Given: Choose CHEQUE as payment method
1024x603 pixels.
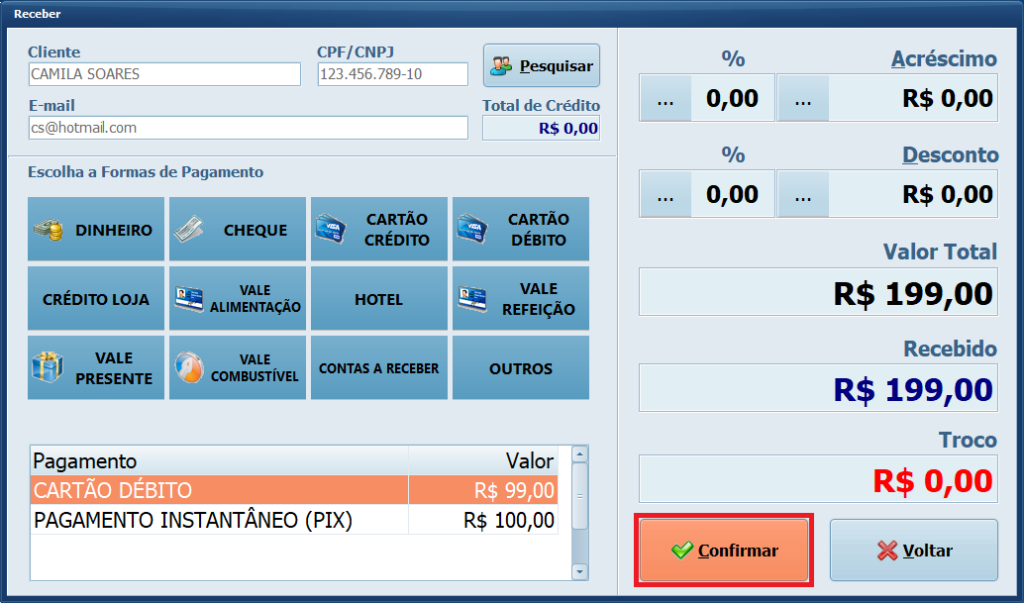Looking at the screenshot, I should pyautogui.click(x=238, y=230).
